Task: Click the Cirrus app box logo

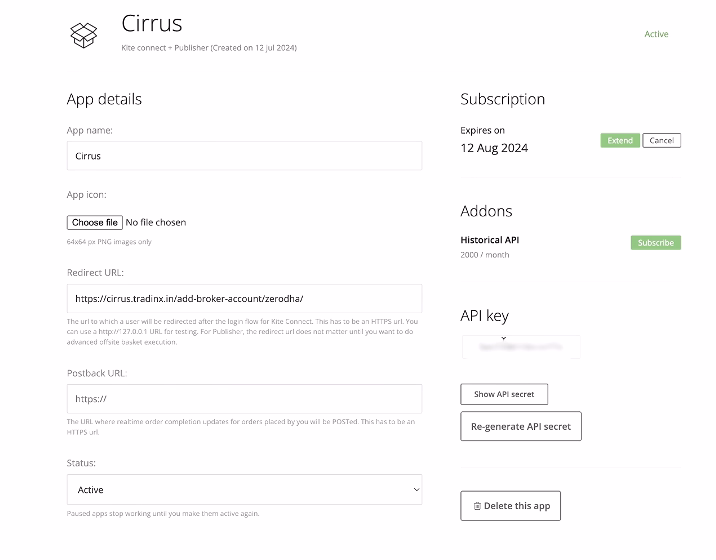Action: click(84, 34)
